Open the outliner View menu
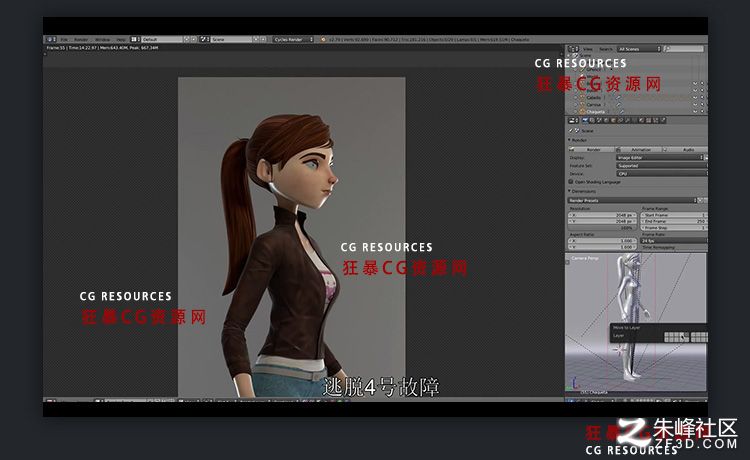750x460 pixels. 587,49
